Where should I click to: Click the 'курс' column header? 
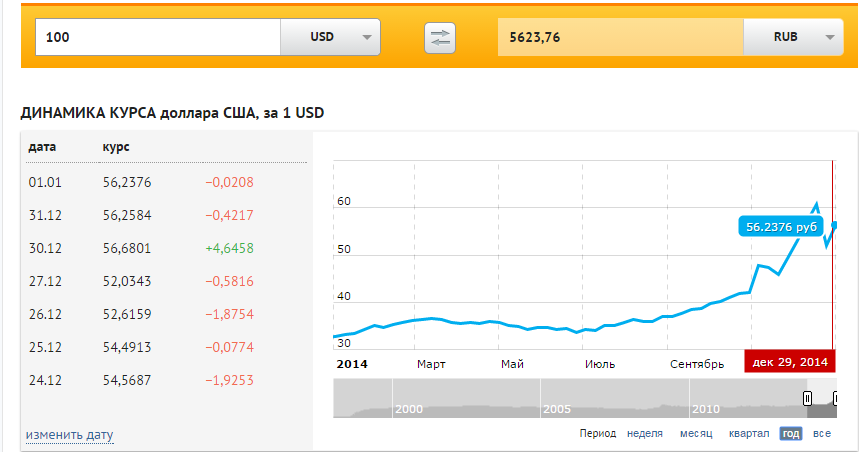(116, 147)
